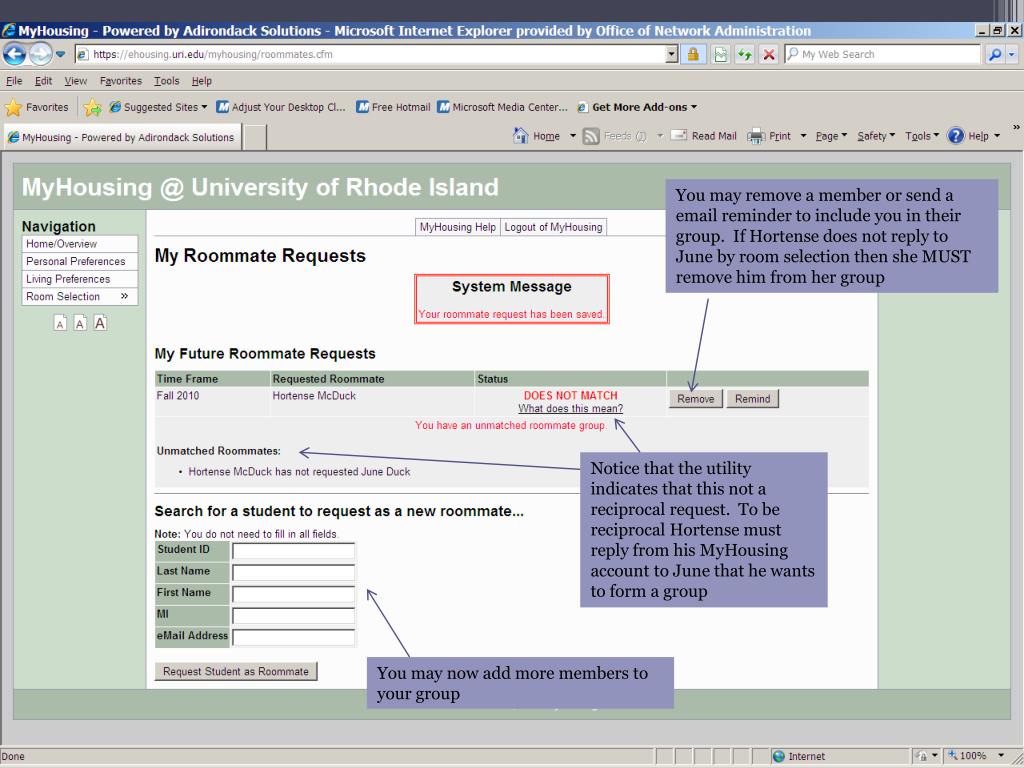Viewport: 1024px width, 768px height.
Task: Go to Home/Overview in Navigation
Action: coord(80,244)
